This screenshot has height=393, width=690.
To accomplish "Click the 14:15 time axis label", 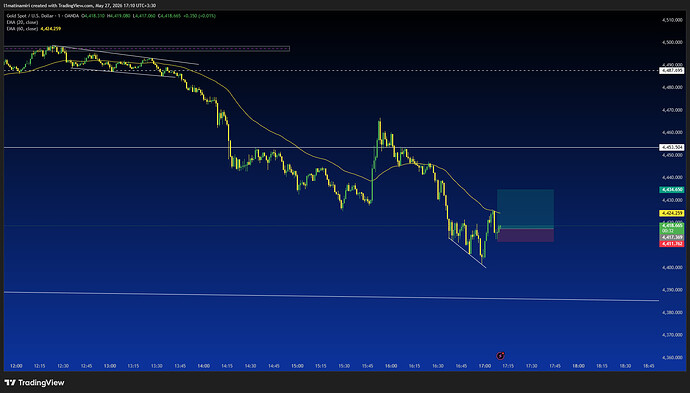I will [227, 366].
